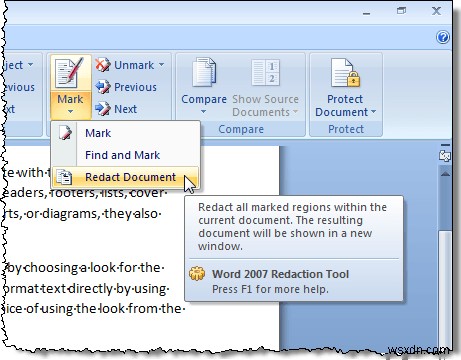Select Redact Document menu item

tap(126, 177)
